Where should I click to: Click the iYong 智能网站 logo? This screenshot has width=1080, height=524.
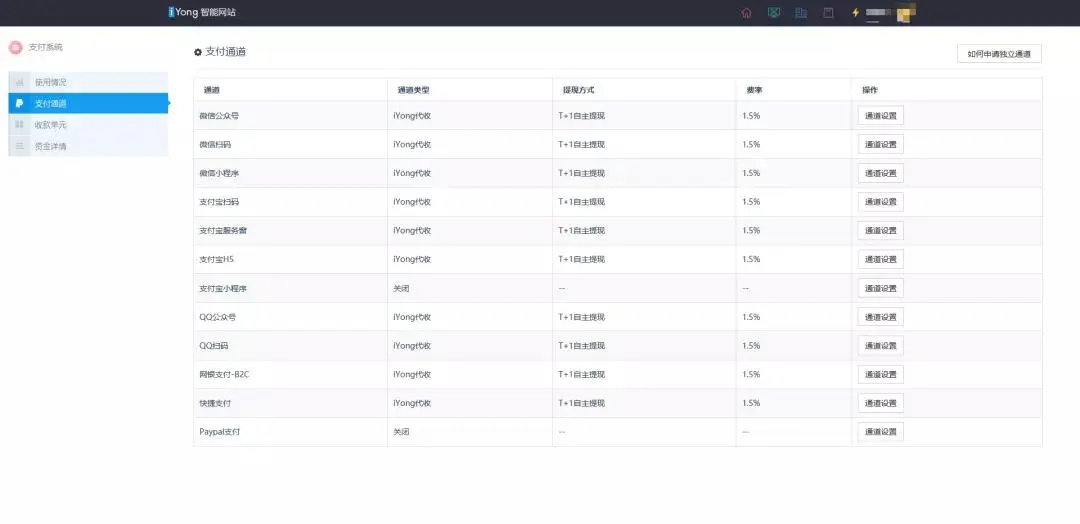pyautogui.click(x=202, y=12)
